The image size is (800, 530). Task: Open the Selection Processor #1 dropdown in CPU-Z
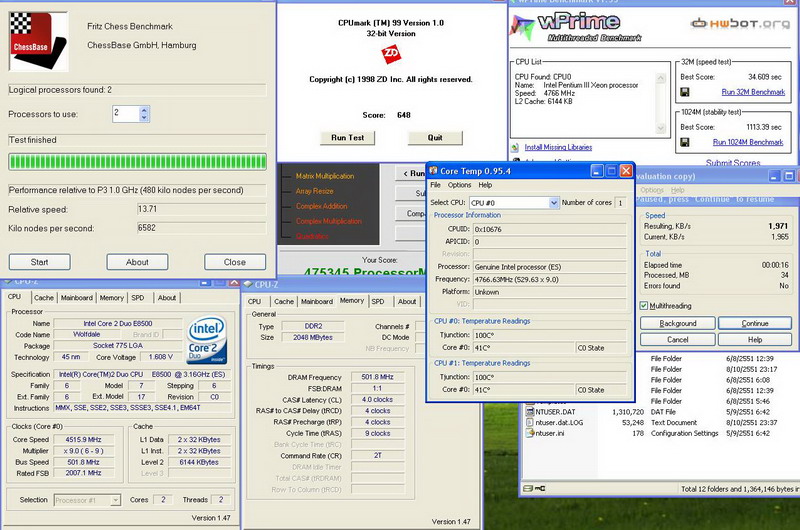pyautogui.click(x=116, y=500)
